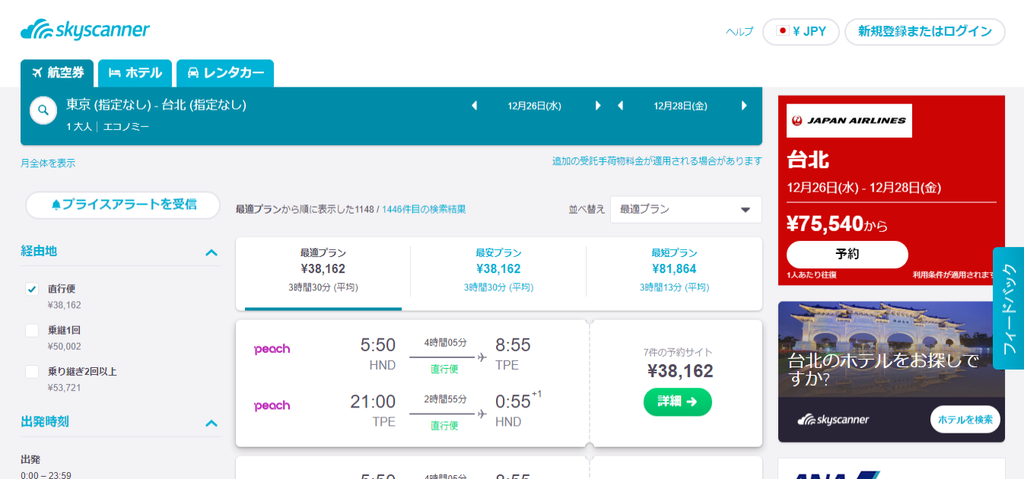This screenshot has height=479, width=1024.
Task: Switch to the ホテル tab
Action: (135, 73)
